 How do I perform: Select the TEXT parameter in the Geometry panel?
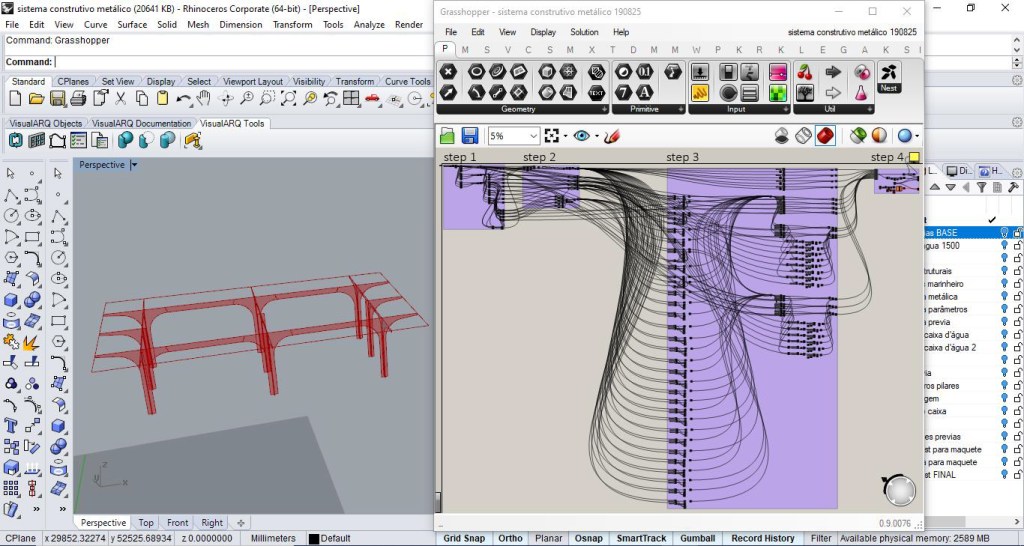click(597, 93)
